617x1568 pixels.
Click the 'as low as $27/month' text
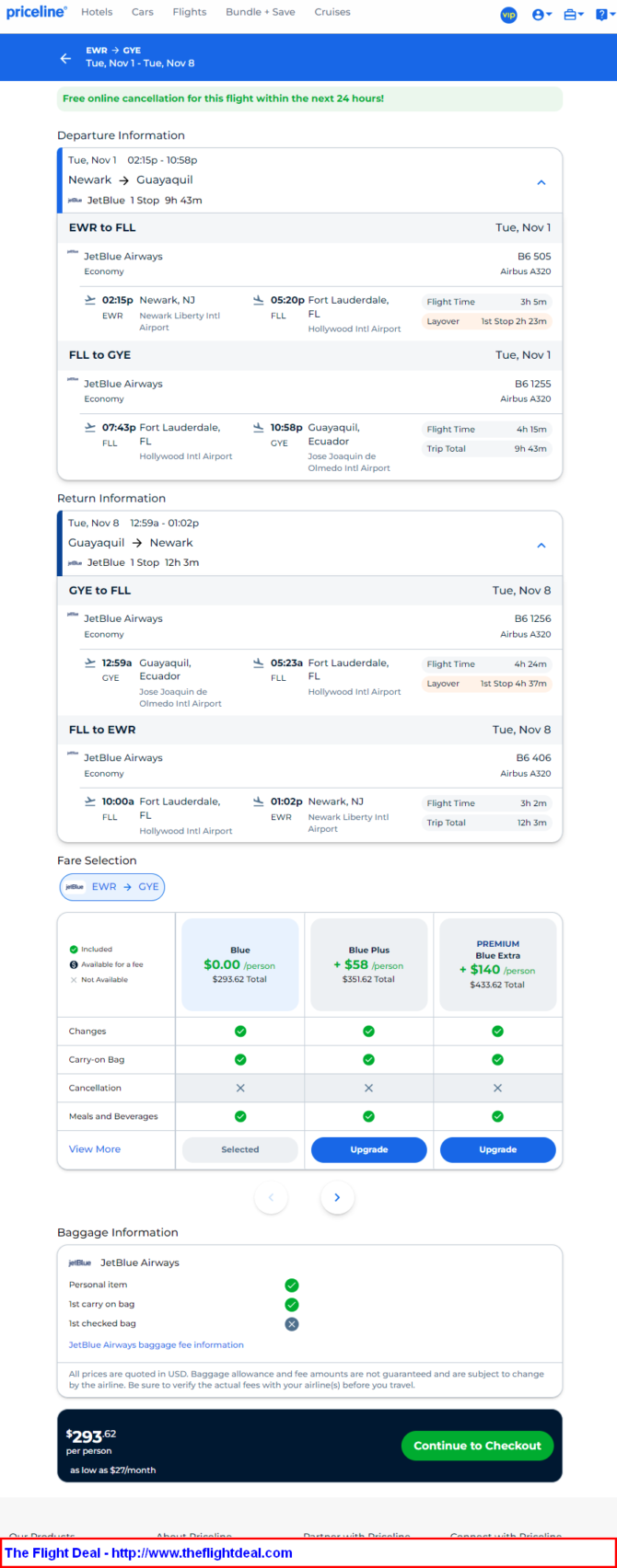coord(113,1470)
